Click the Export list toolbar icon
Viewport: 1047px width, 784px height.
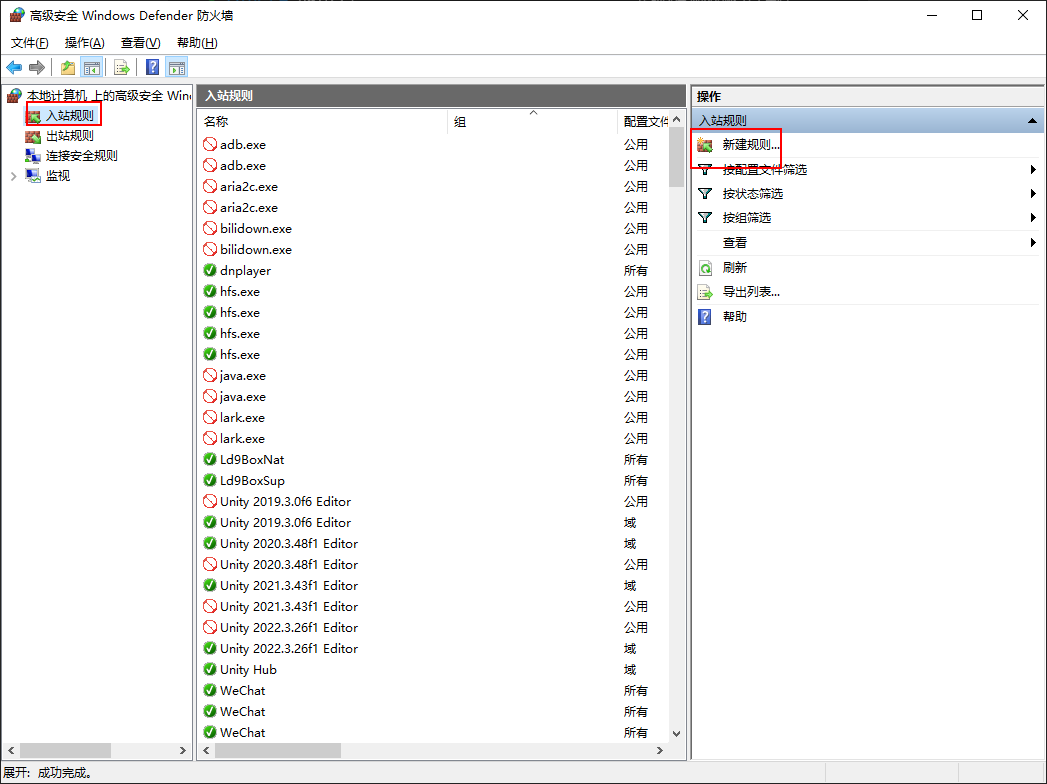pyautogui.click(x=122, y=67)
